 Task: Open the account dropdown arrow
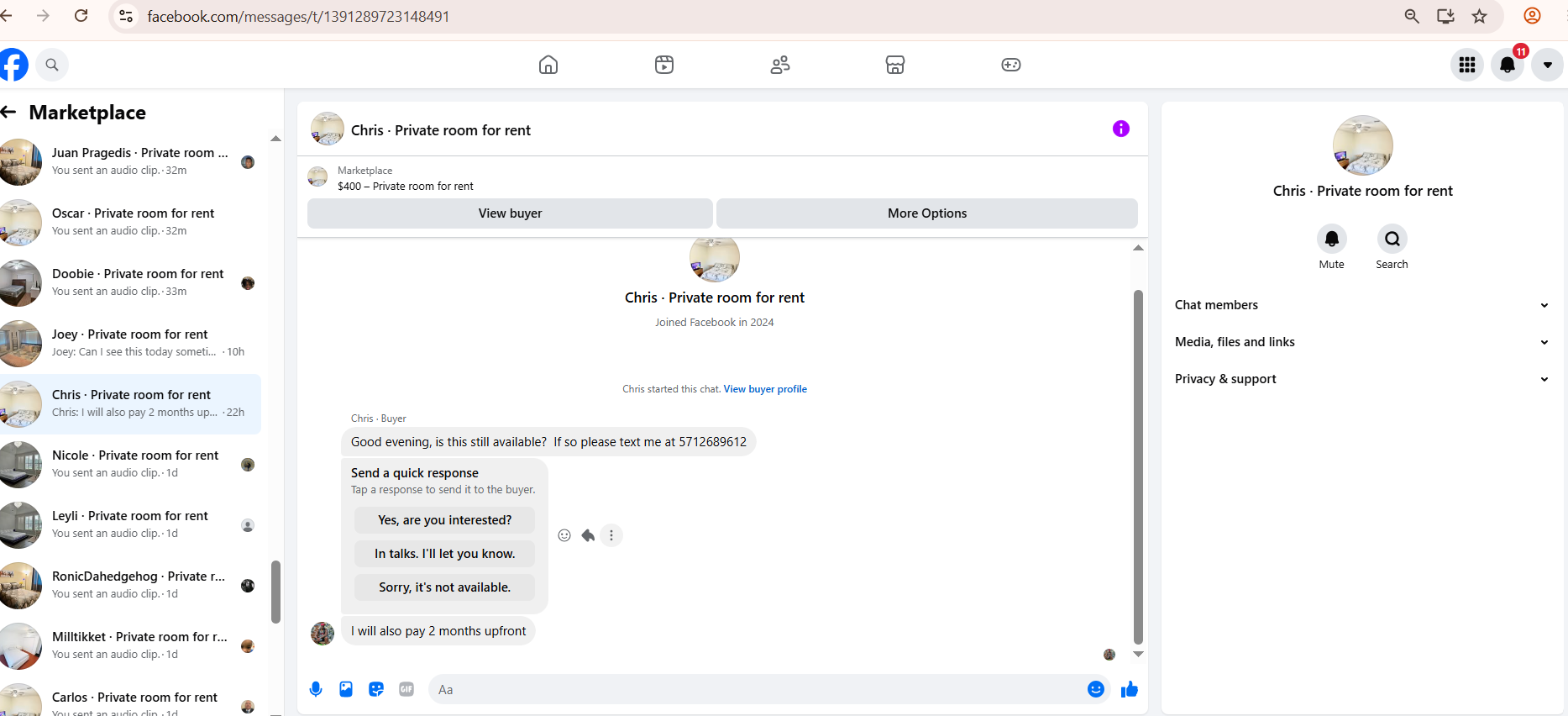(1547, 65)
